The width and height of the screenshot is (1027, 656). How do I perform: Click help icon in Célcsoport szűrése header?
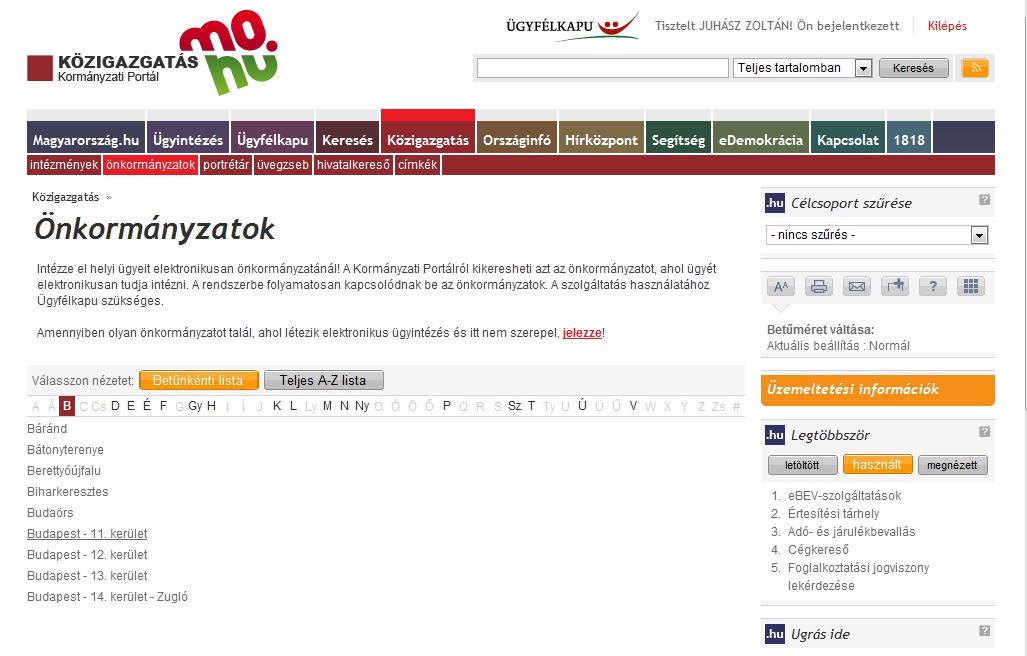click(x=984, y=200)
